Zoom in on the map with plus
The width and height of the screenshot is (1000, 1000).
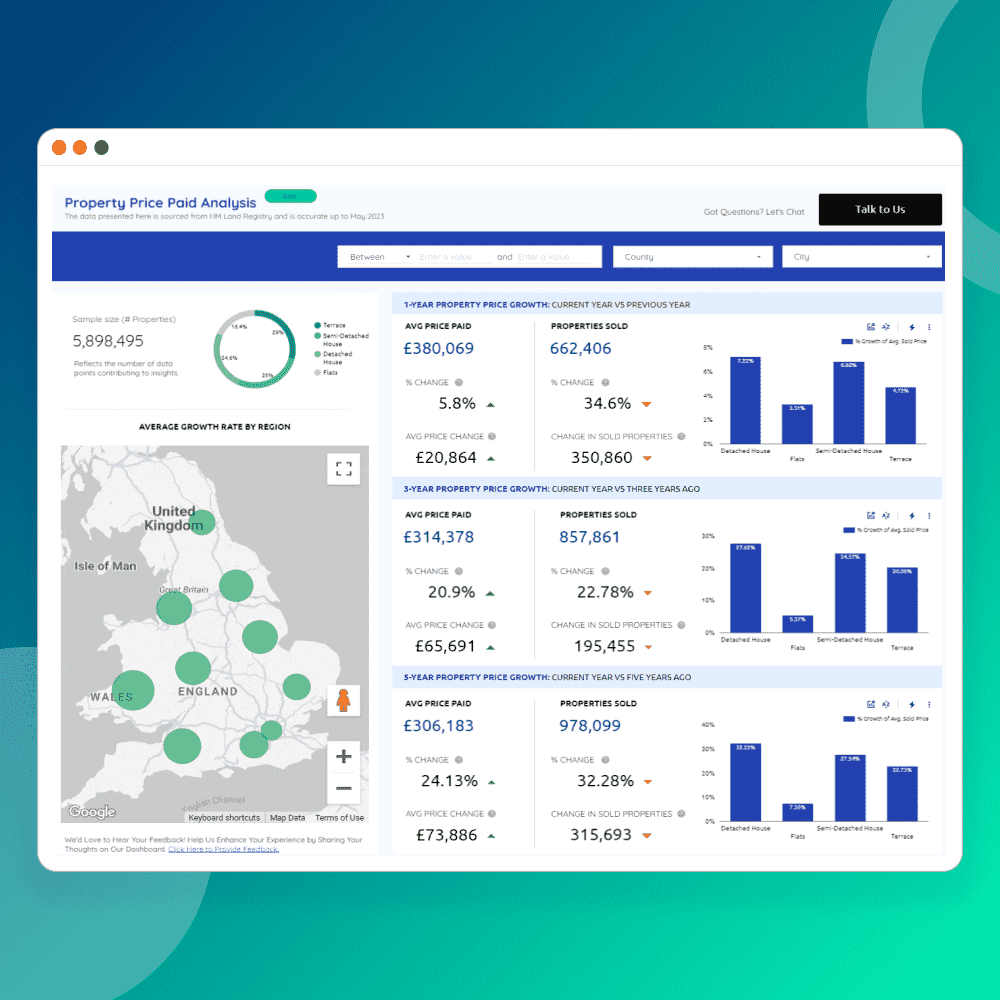pos(344,756)
